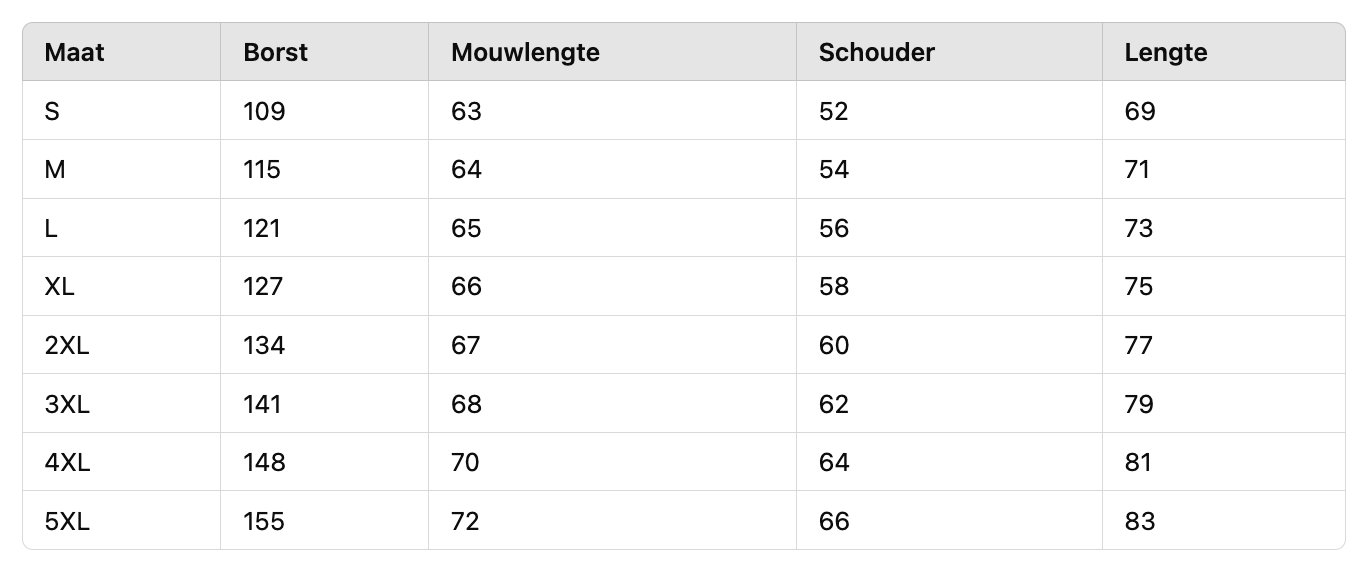Select the Mouwlengte column header
This screenshot has width=1364, height=566.
[525, 52]
